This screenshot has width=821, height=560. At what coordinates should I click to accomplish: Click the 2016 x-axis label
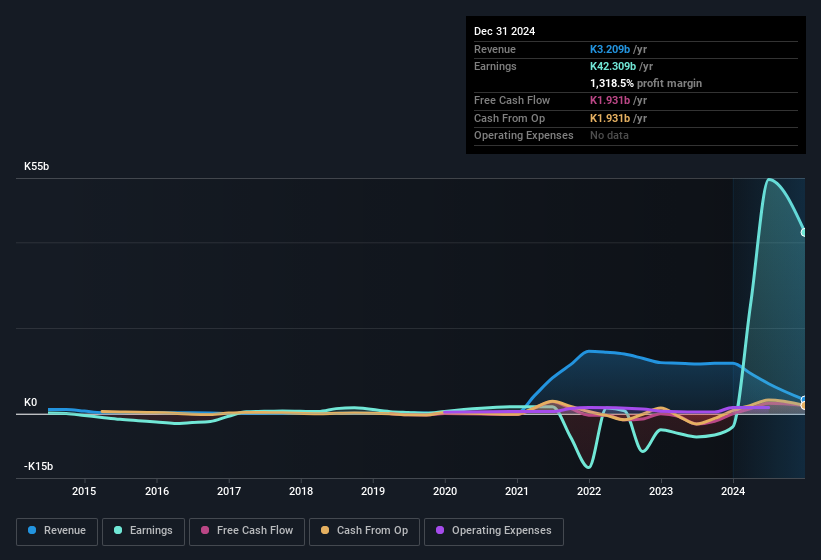point(157,491)
